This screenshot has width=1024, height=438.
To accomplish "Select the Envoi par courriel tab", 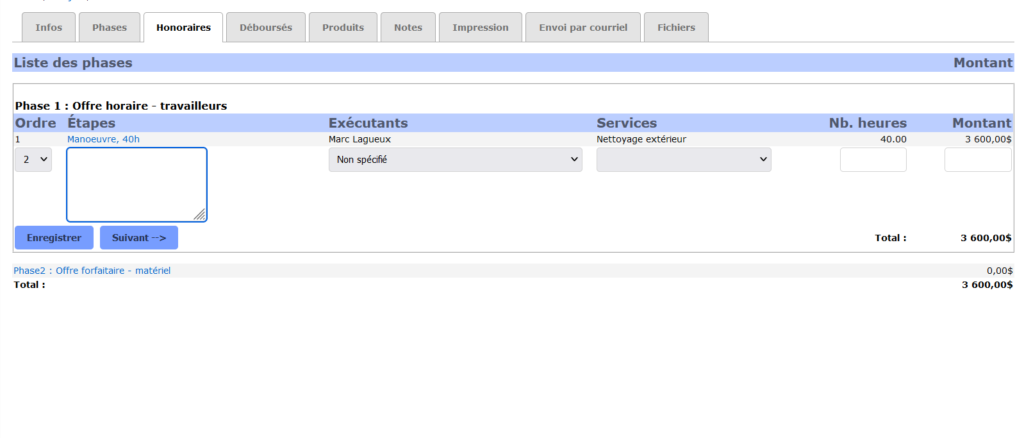I will coord(582,28).
